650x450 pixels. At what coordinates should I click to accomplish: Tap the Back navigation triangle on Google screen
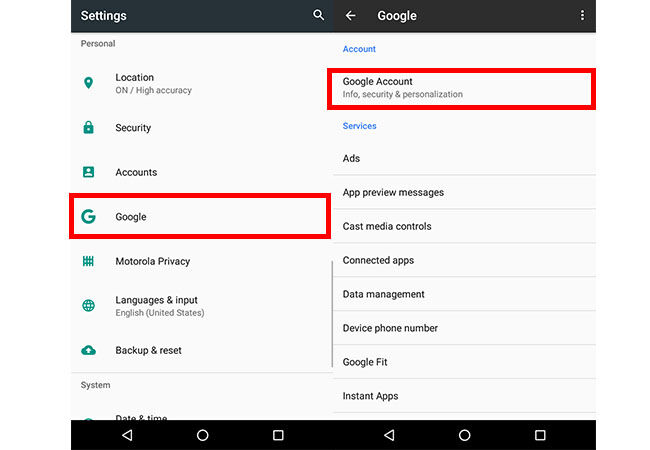point(389,435)
